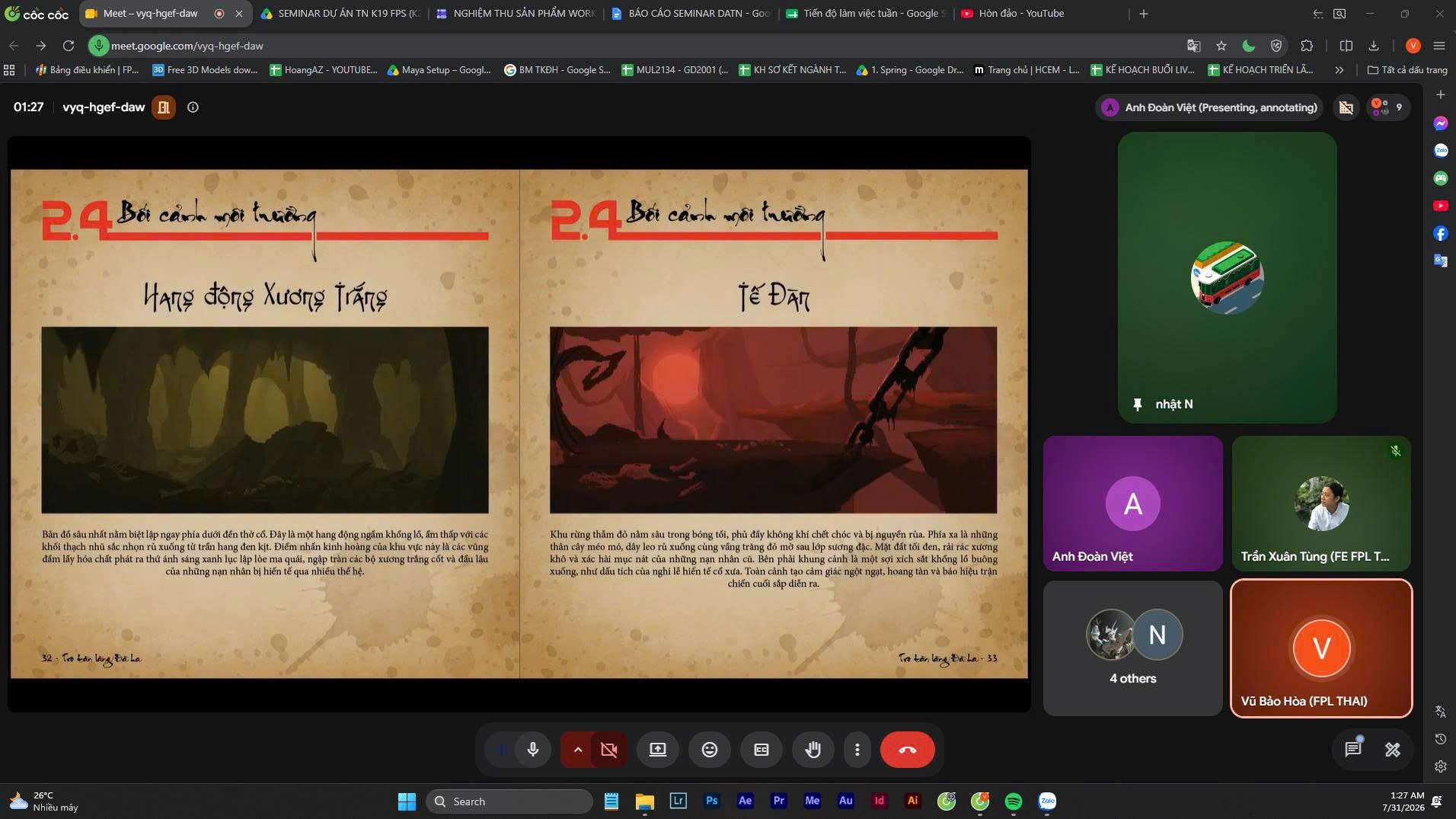
Task: Raise hand in the meeting
Action: click(x=813, y=750)
